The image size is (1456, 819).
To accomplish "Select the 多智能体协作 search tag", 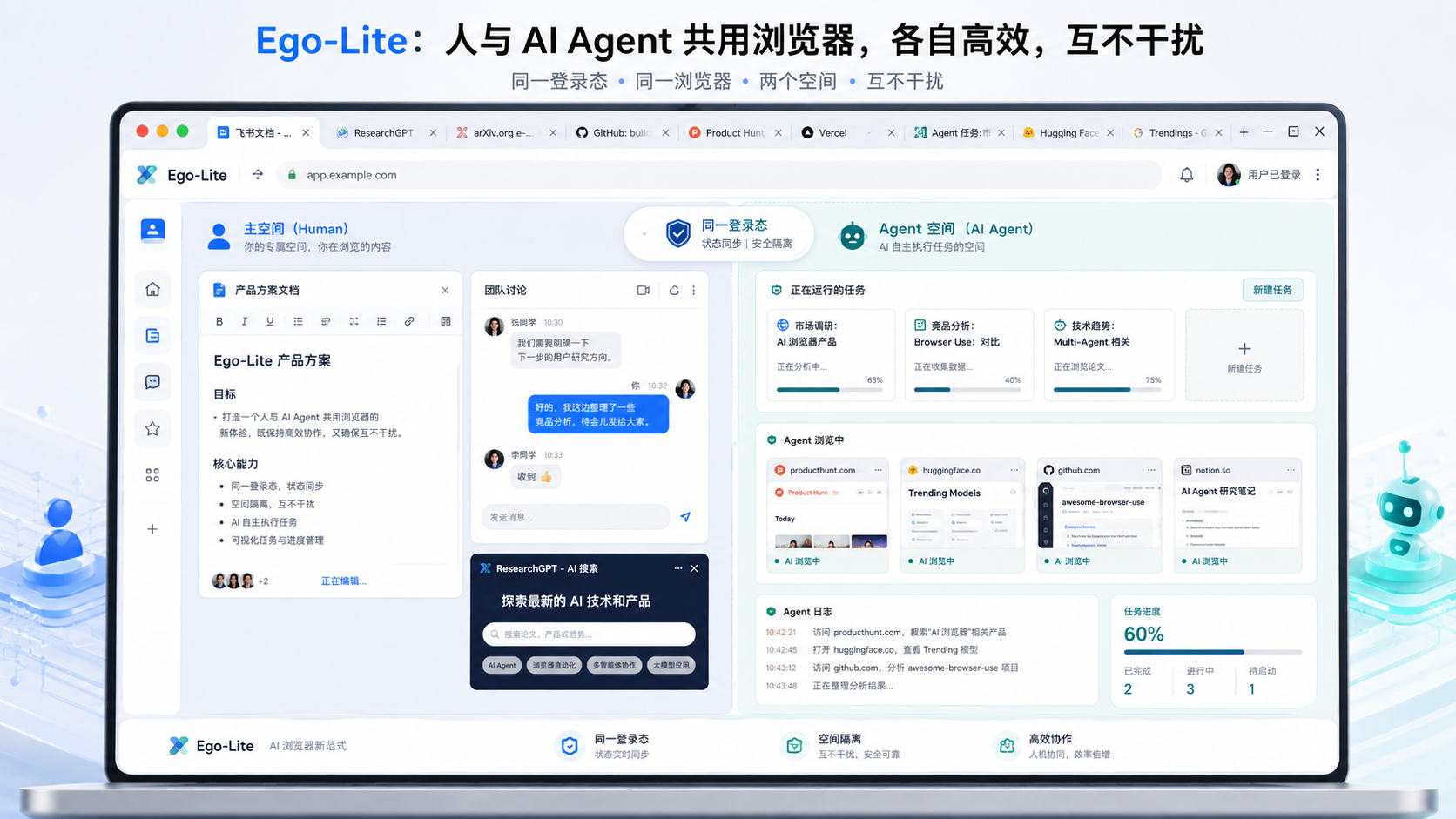I will coord(614,665).
